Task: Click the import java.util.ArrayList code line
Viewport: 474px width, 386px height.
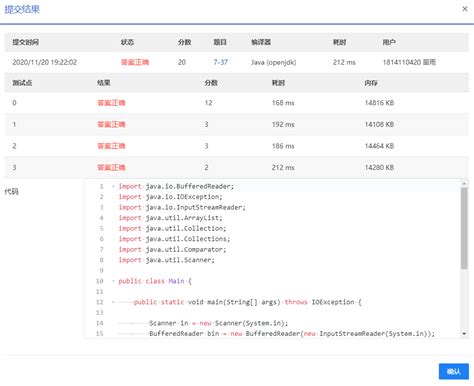Action: (170, 218)
